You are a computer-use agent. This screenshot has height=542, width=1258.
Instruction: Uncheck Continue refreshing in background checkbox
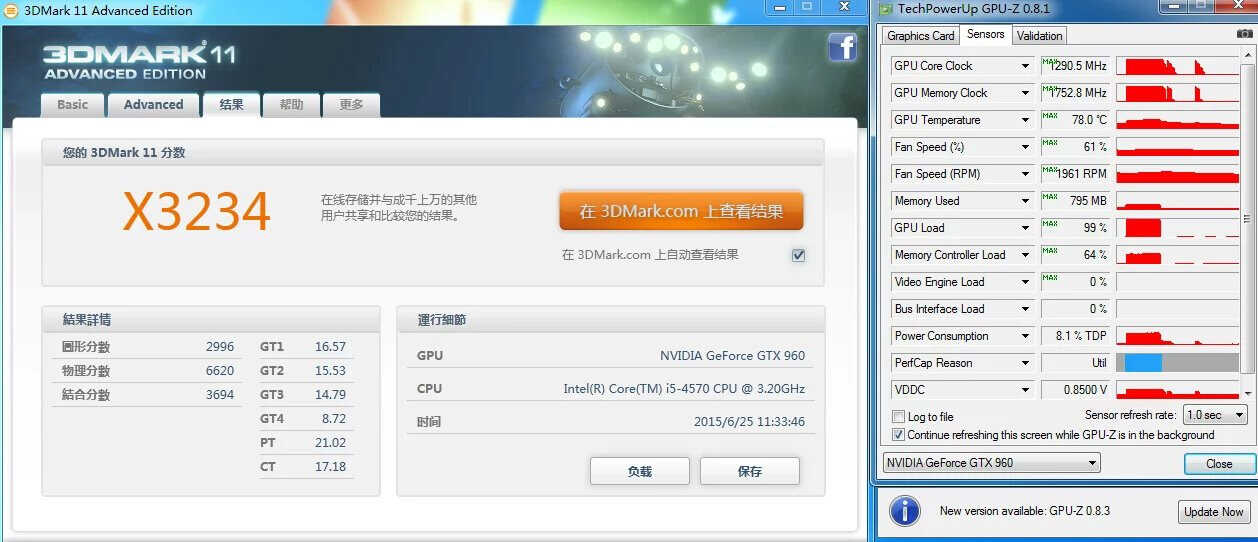898,435
